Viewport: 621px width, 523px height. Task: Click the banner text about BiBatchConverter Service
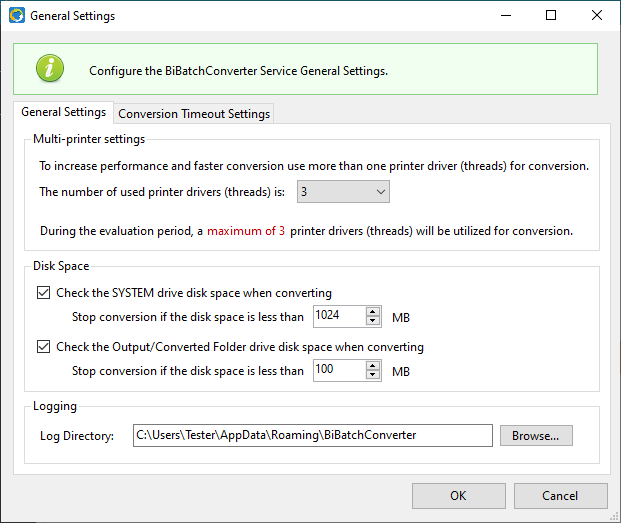pyautogui.click(x=238, y=71)
